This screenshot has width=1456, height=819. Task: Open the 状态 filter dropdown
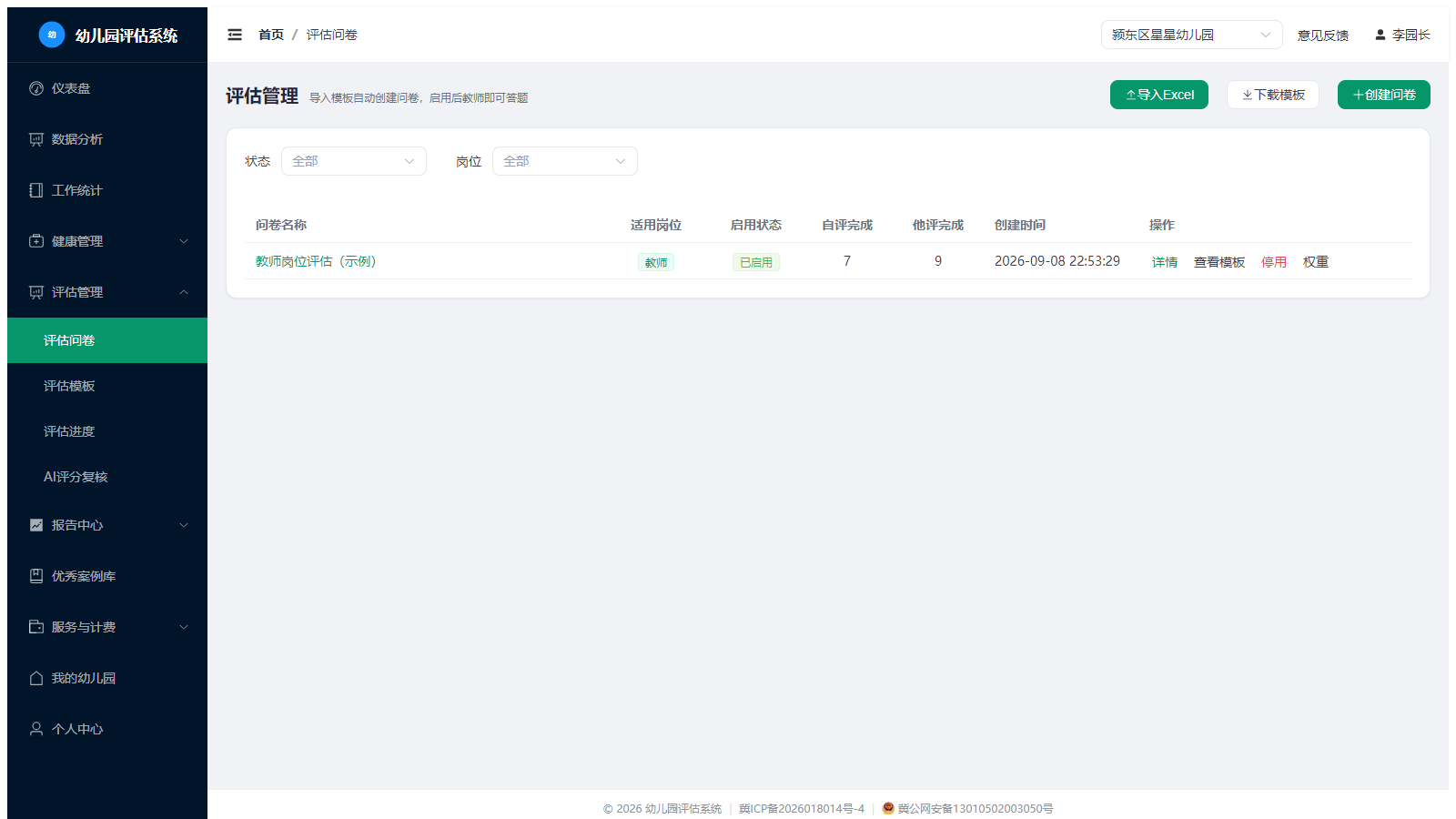pyautogui.click(x=354, y=161)
